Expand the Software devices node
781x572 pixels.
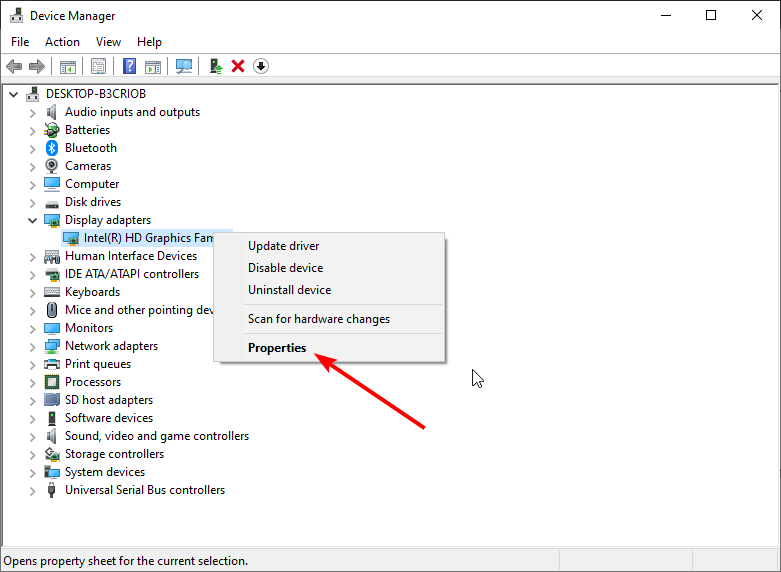32,419
